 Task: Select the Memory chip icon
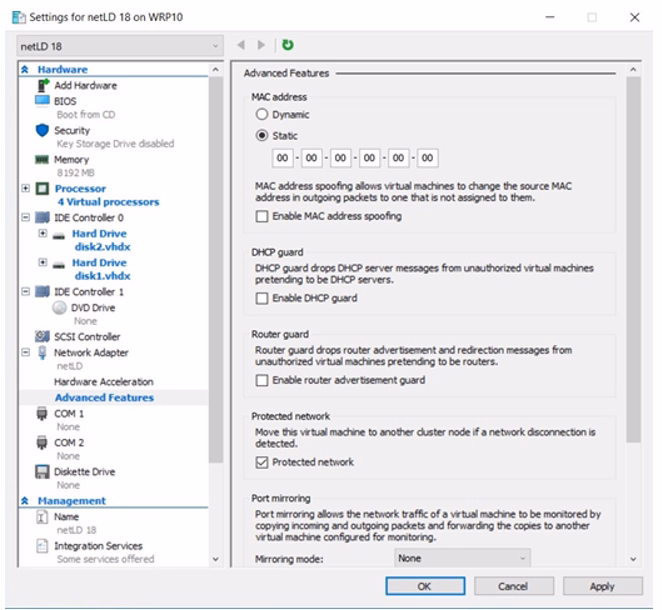point(42,160)
